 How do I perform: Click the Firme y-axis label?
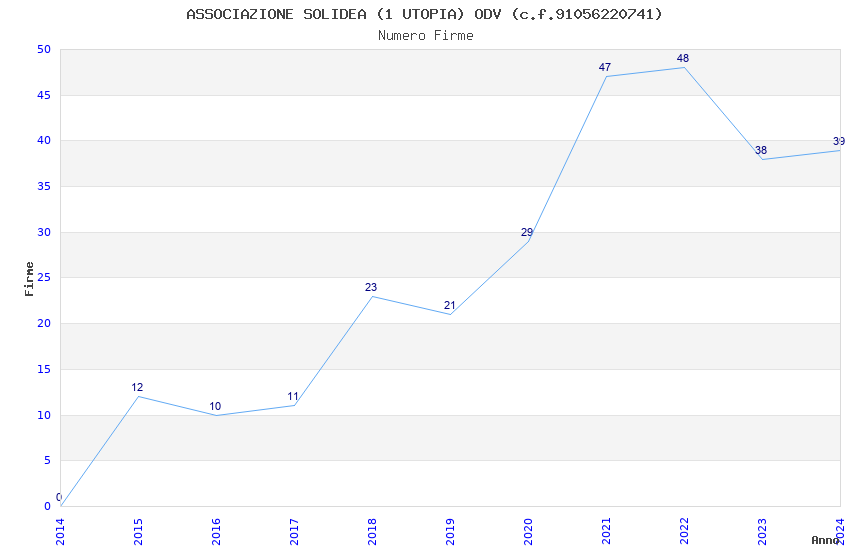click(29, 279)
